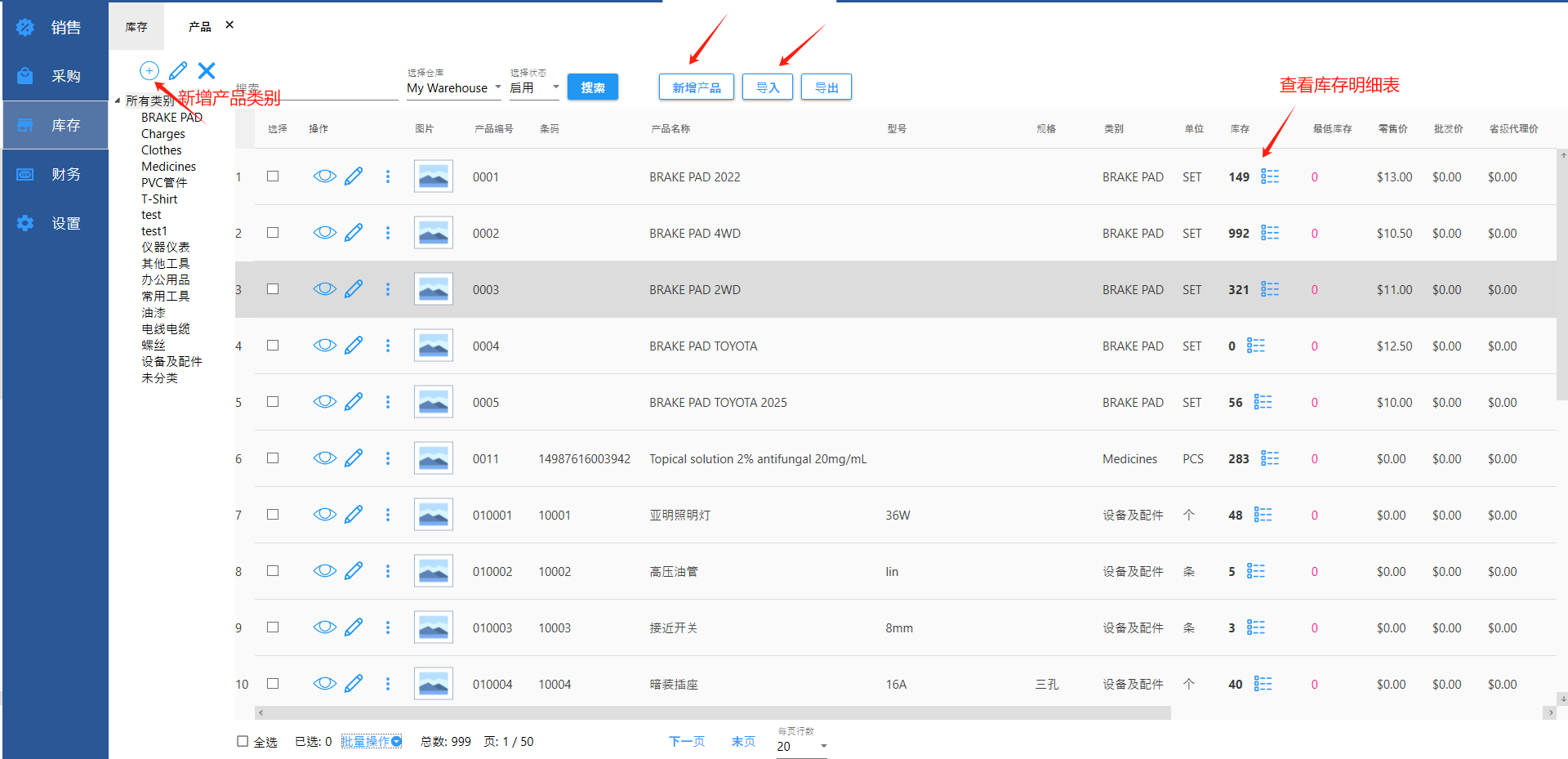The image size is (1568, 759).
Task: Go to next page via 下一页 link
Action: pyautogui.click(x=686, y=741)
